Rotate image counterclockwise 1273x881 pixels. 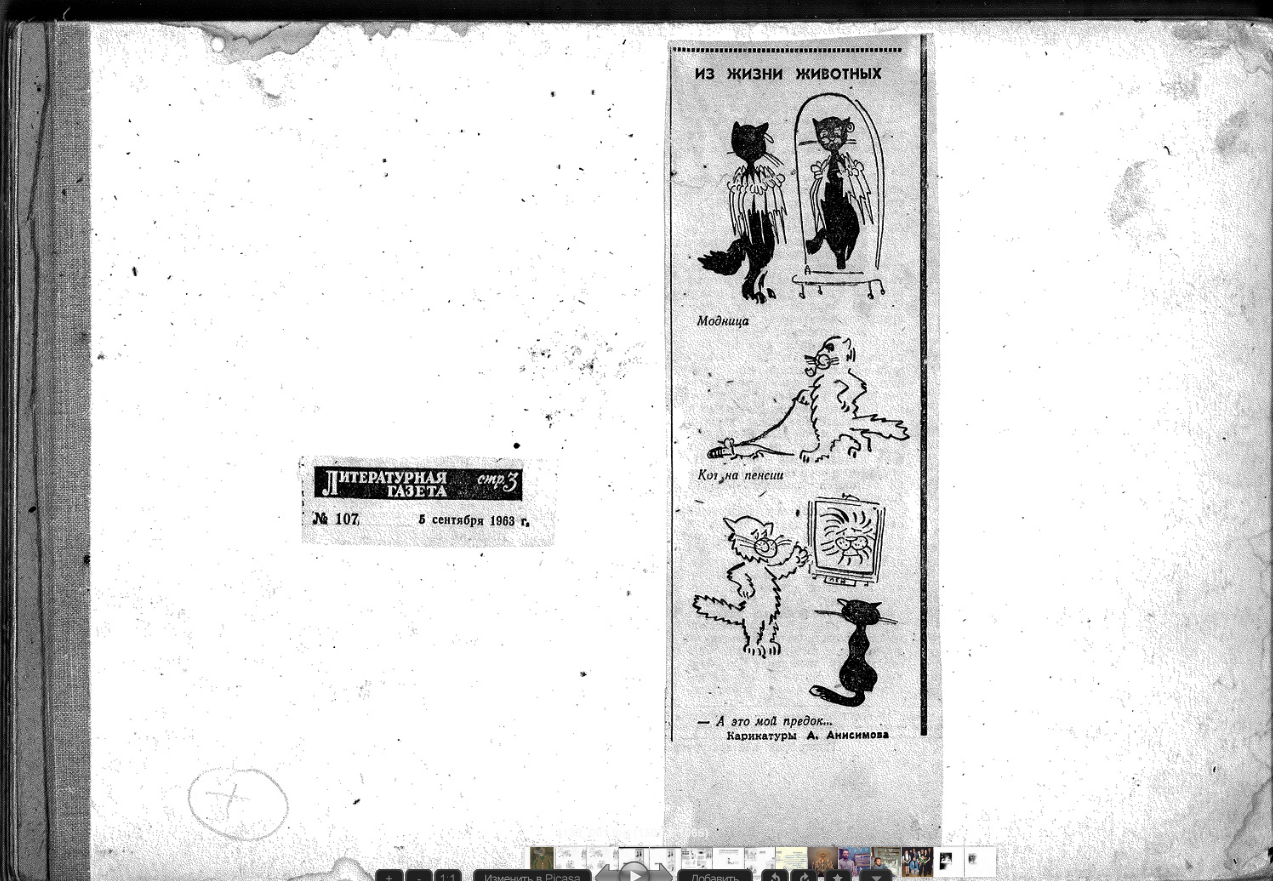(774, 876)
